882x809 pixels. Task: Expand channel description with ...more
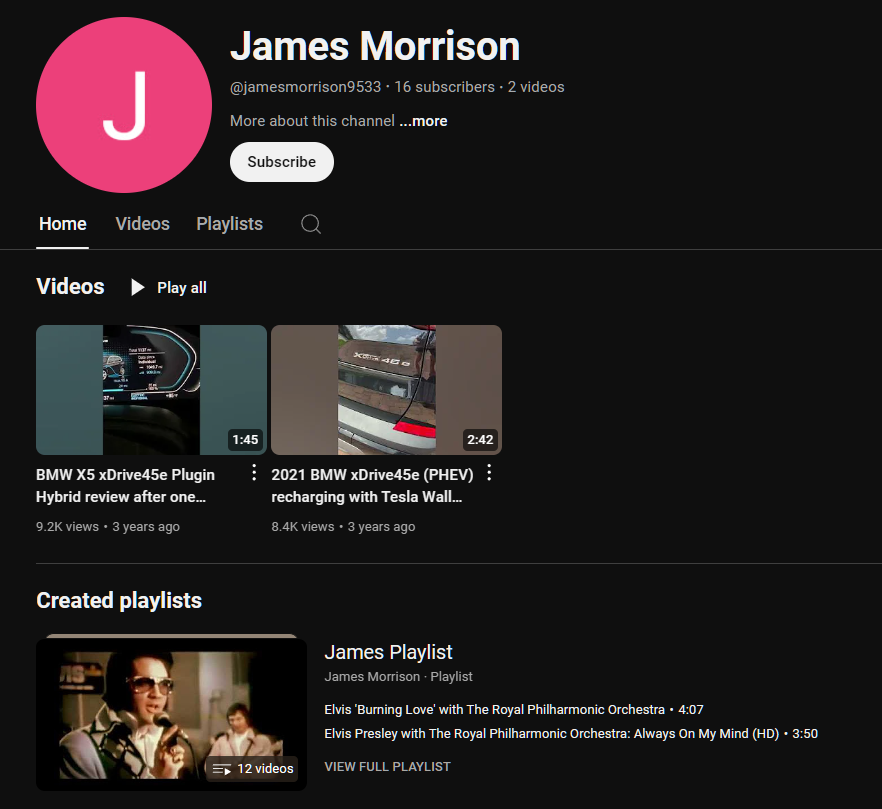click(x=424, y=121)
